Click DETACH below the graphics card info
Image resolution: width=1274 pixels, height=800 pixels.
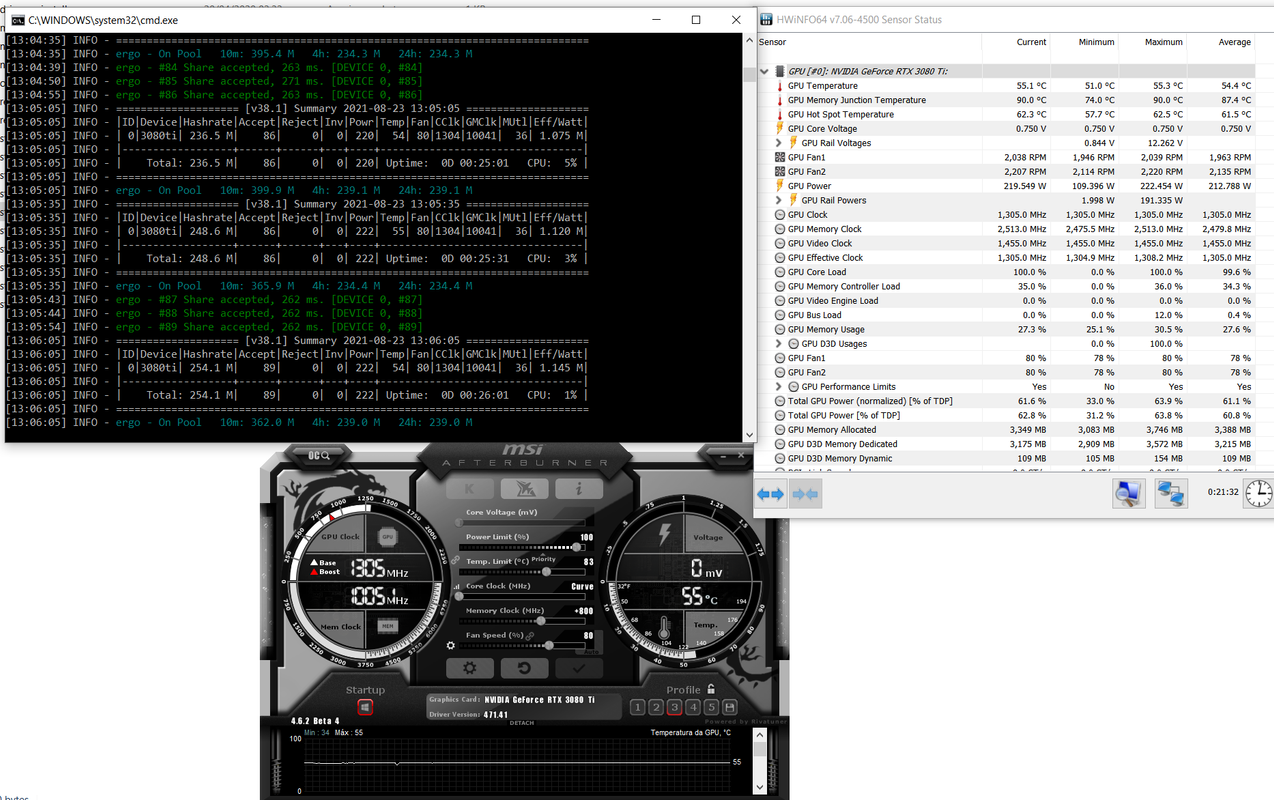[522, 722]
